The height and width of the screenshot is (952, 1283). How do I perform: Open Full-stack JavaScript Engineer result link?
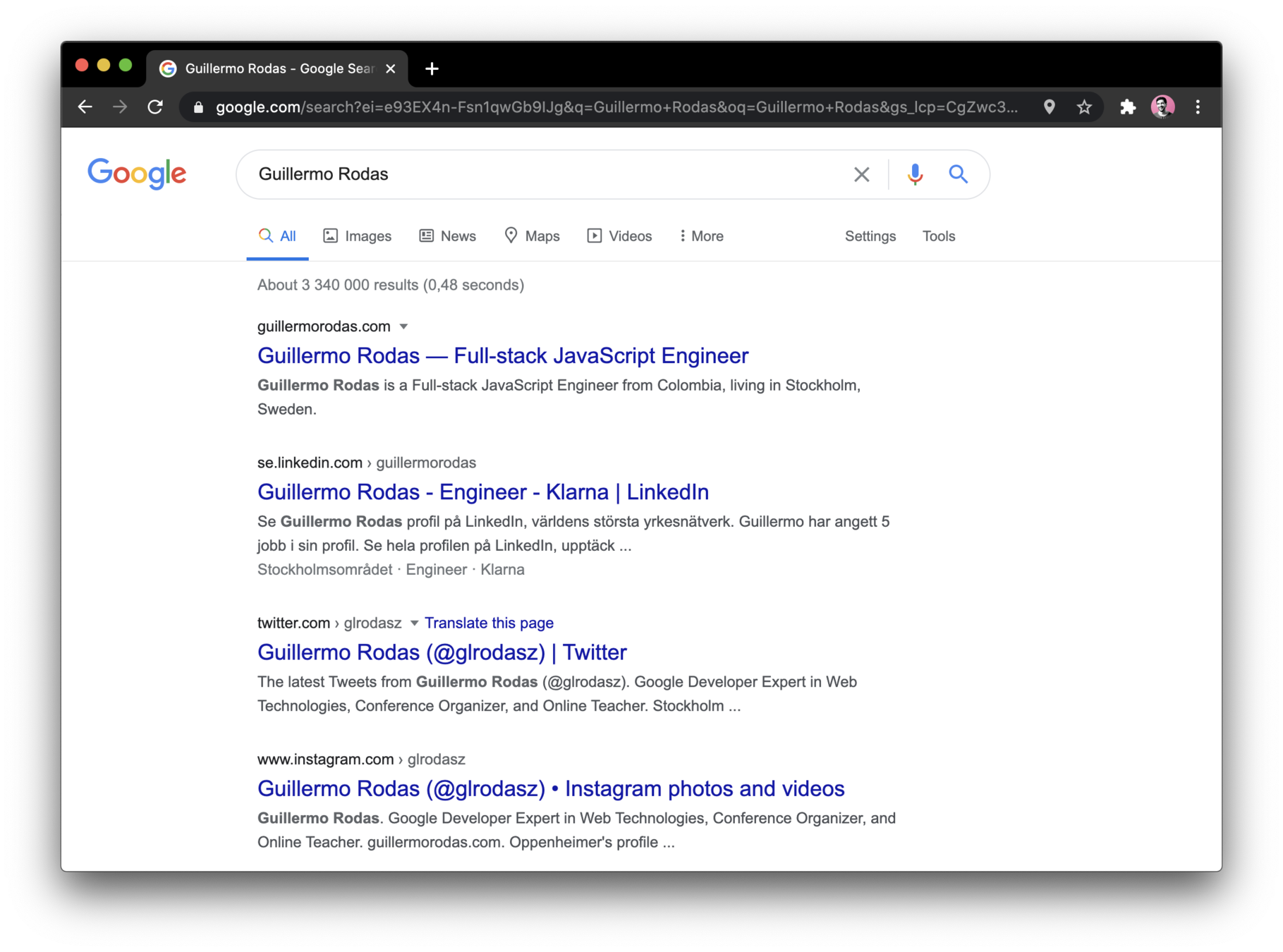503,355
